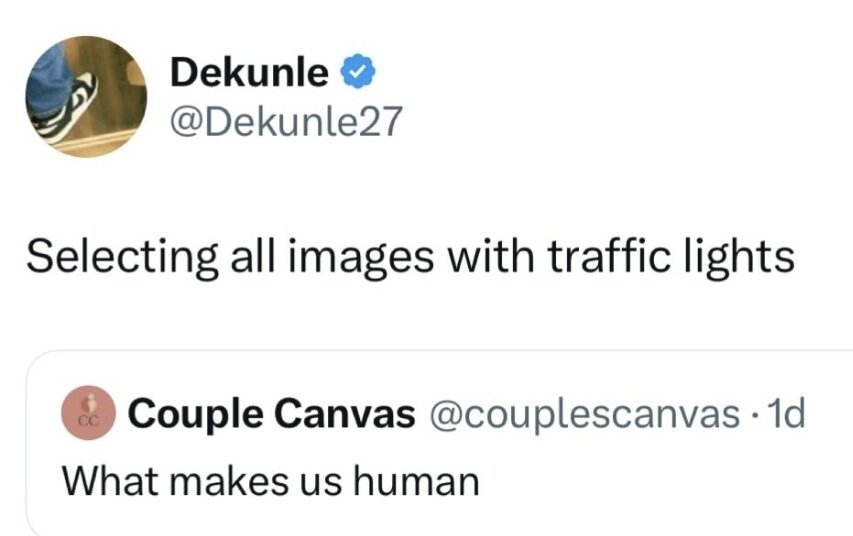Open the quoted "What makes us human" text
The height and width of the screenshot is (536, 853).
click(271, 481)
